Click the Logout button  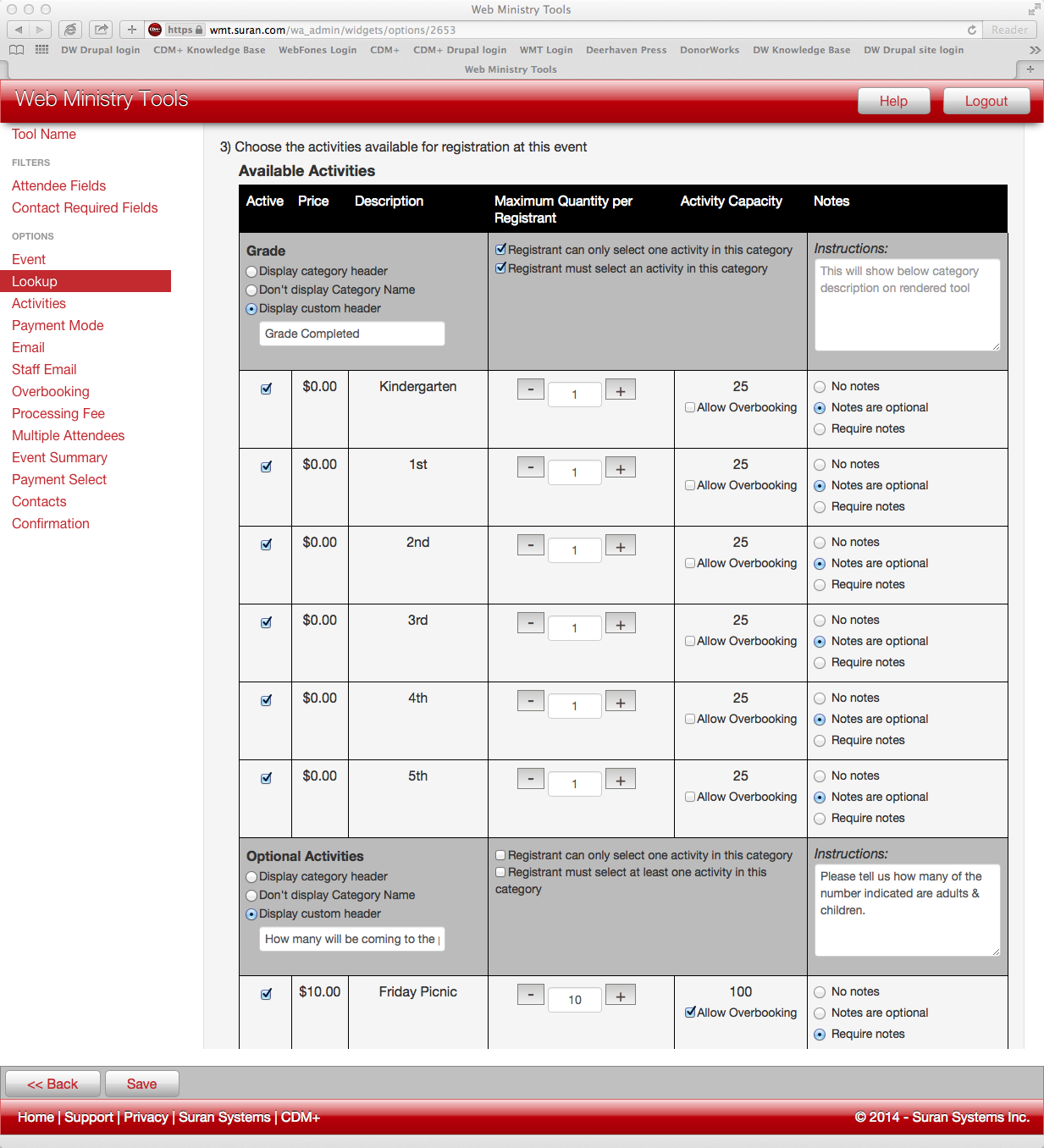986,101
